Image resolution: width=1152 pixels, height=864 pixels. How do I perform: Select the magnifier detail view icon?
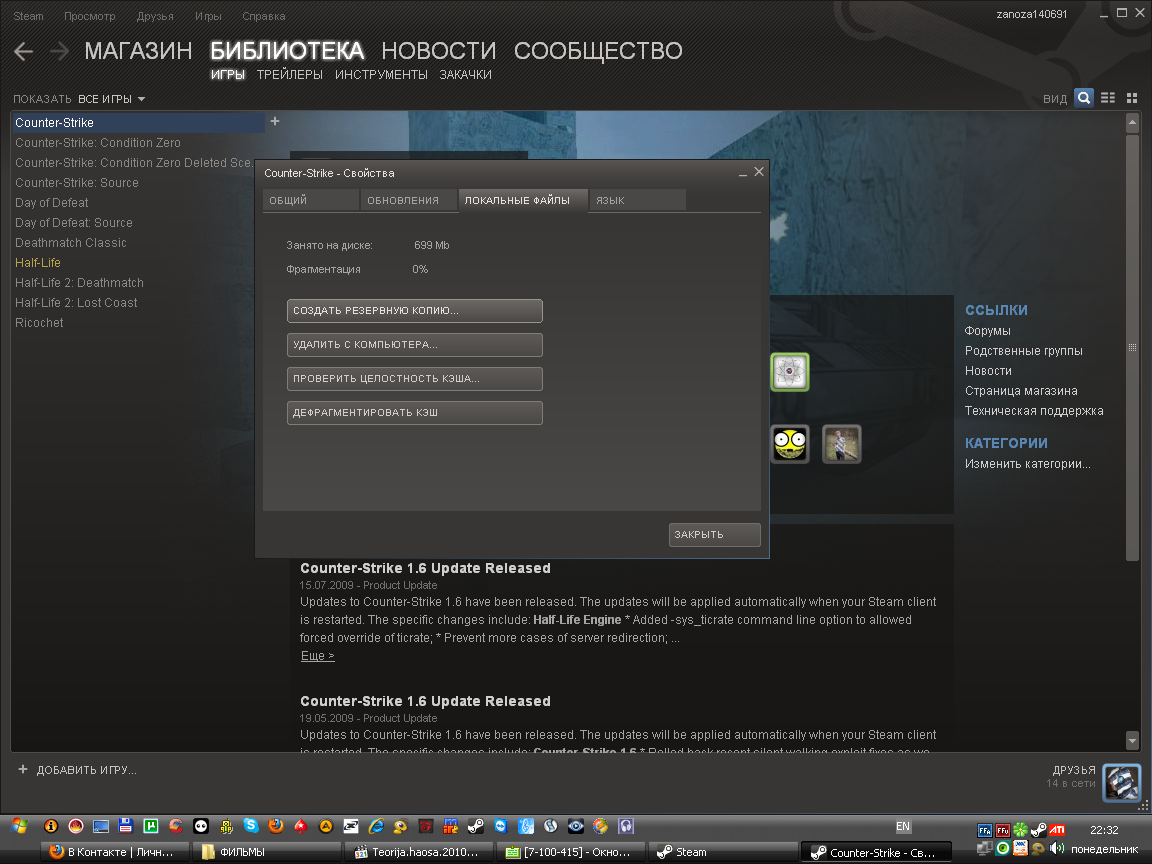1084,98
